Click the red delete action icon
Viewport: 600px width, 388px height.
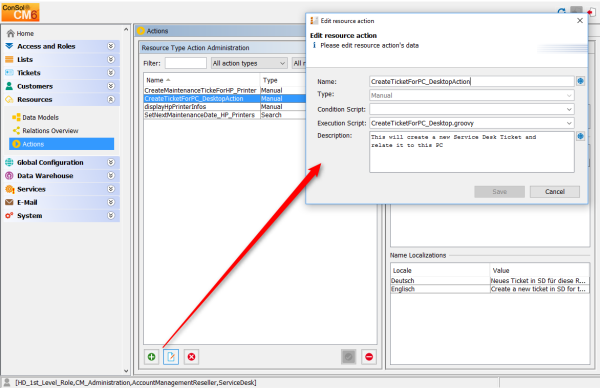(x=191, y=357)
